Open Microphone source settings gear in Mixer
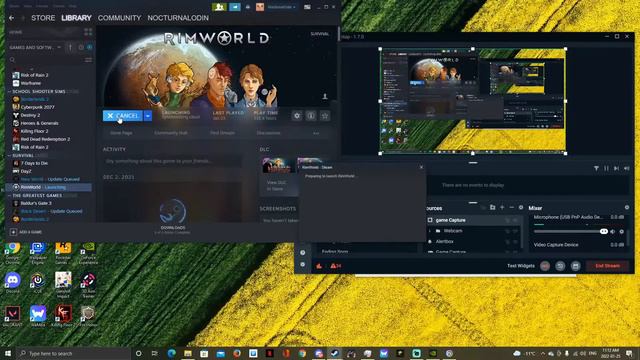 [622, 231]
